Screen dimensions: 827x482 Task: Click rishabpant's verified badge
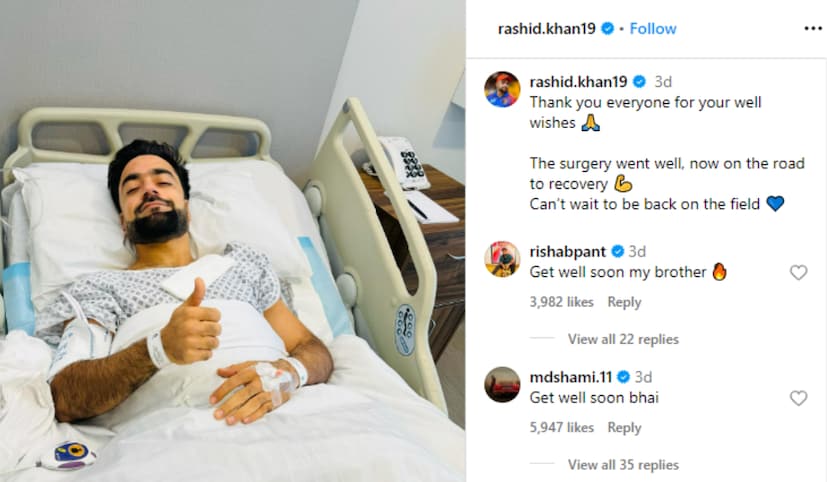[618, 252]
